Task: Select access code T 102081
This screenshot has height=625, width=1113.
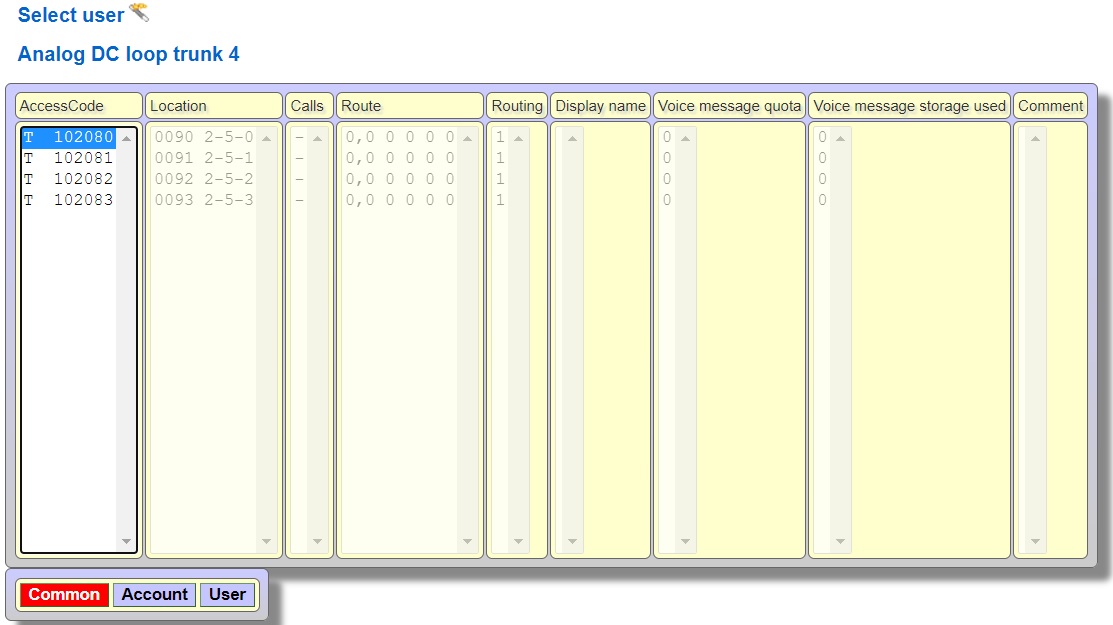Action: 69,158
